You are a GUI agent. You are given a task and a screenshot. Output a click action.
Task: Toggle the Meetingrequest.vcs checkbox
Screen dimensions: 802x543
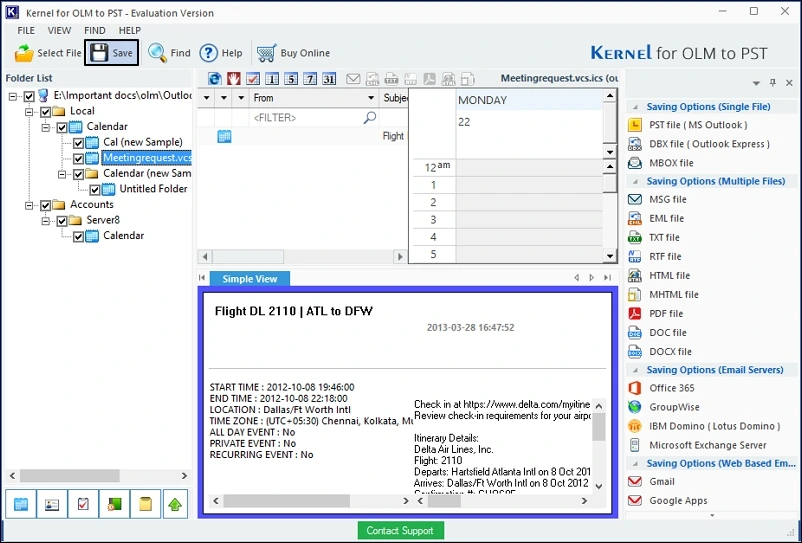pos(78,159)
